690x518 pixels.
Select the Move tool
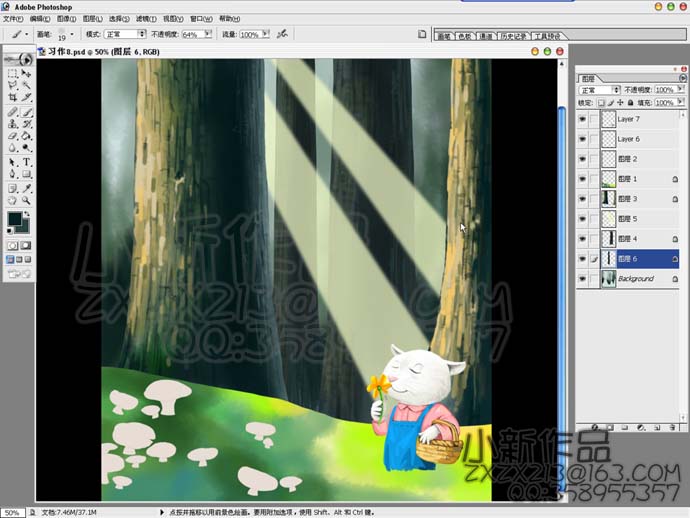click(26, 73)
